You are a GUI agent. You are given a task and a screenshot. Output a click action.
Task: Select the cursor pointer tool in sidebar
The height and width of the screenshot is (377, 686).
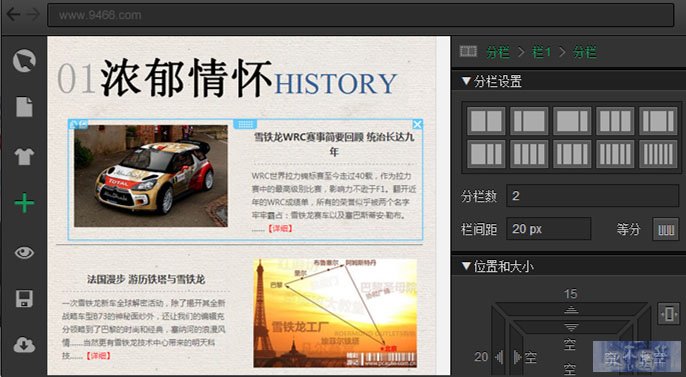(x=24, y=61)
